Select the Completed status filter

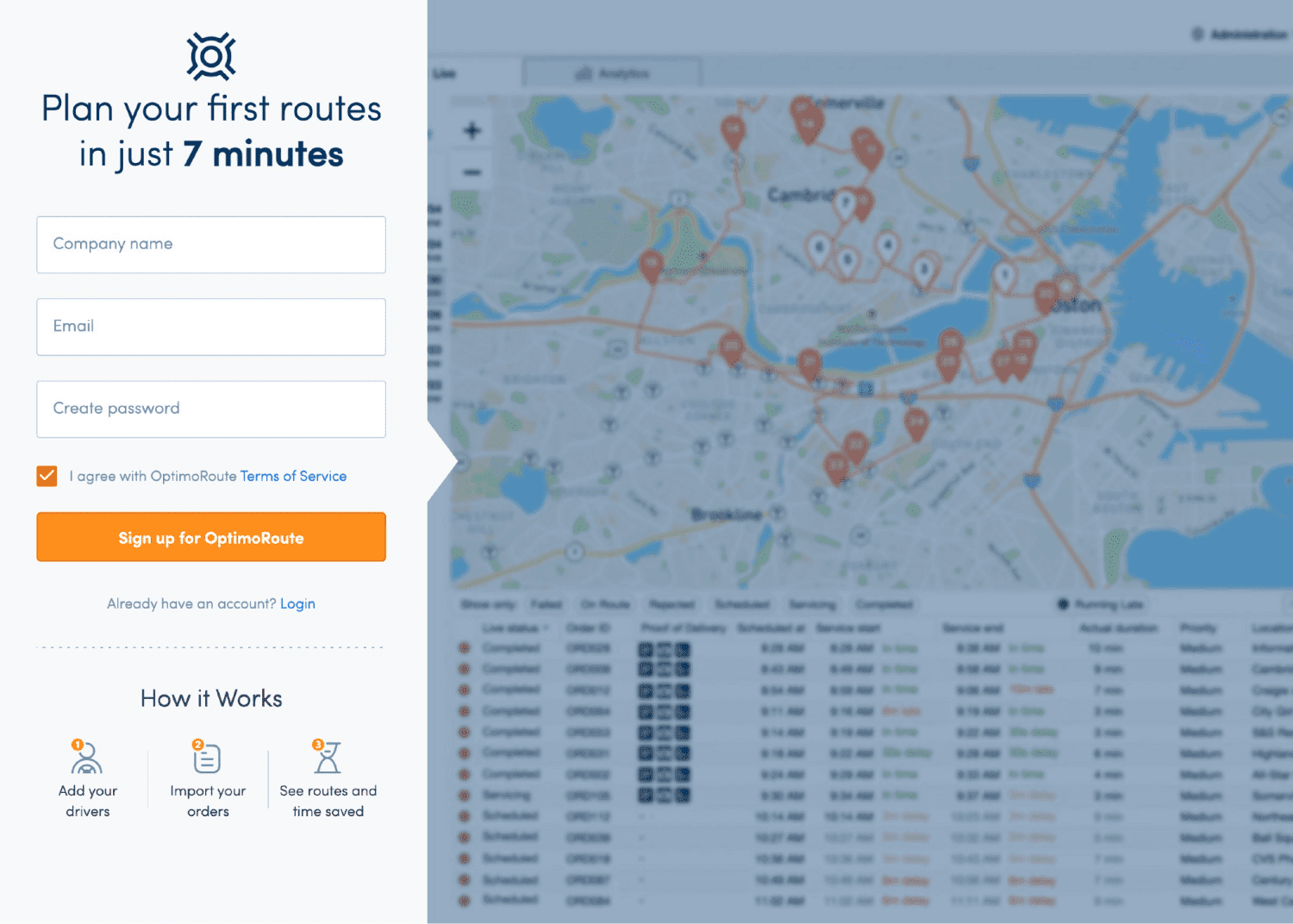coord(884,604)
